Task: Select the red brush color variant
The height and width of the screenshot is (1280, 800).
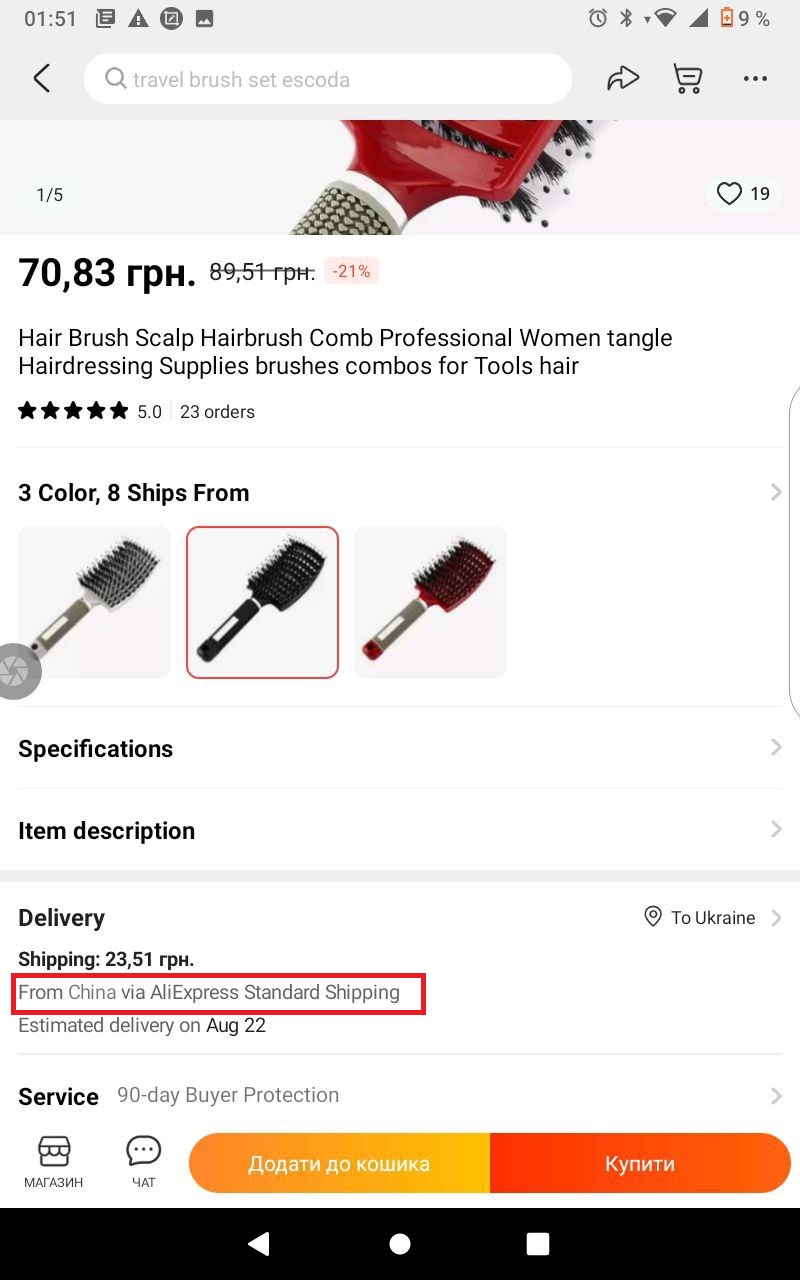Action: (x=430, y=602)
